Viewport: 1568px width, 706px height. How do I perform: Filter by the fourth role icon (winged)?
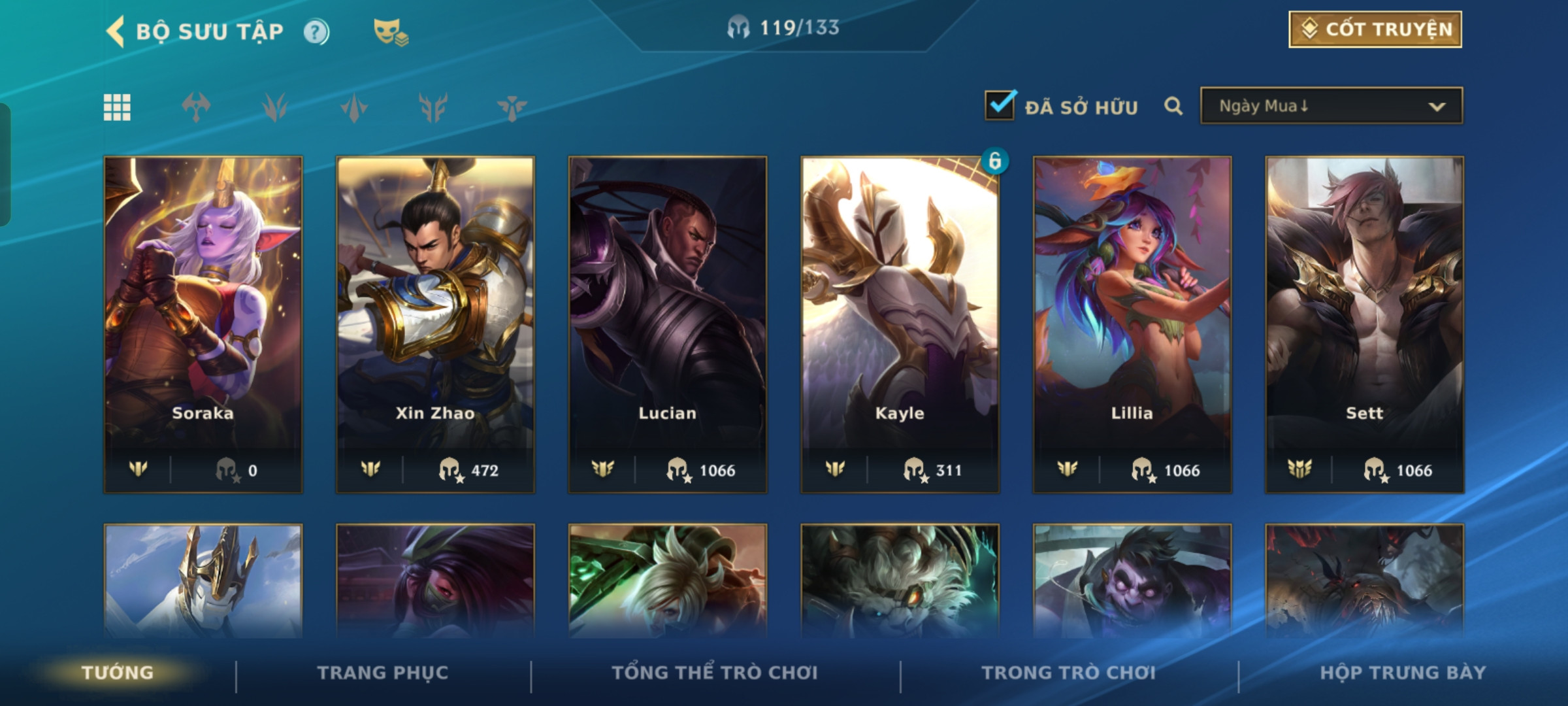coord(433,107)
